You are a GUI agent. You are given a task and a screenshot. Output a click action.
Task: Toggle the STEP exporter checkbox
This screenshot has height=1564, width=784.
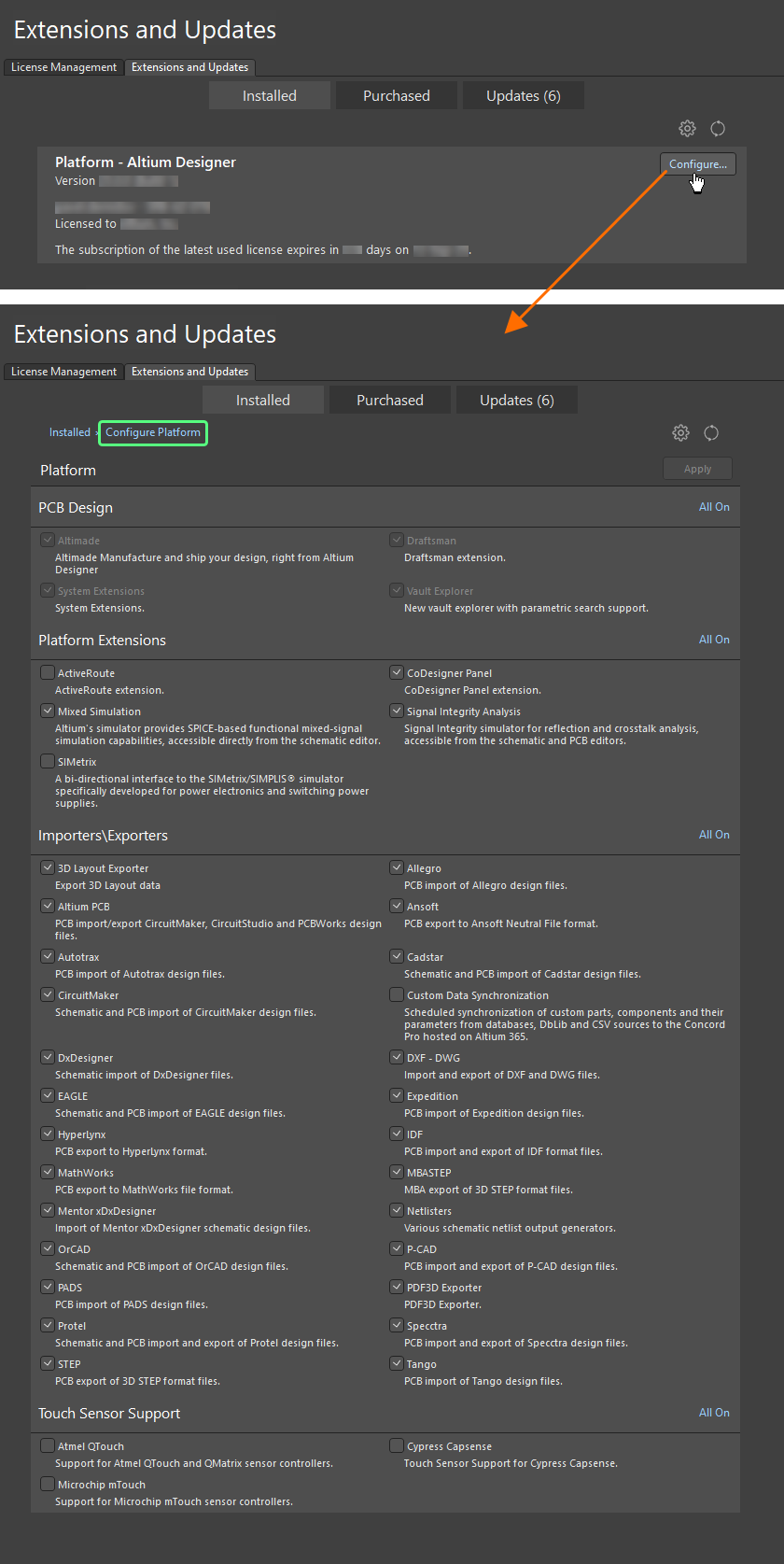[x=48, y=1363]
